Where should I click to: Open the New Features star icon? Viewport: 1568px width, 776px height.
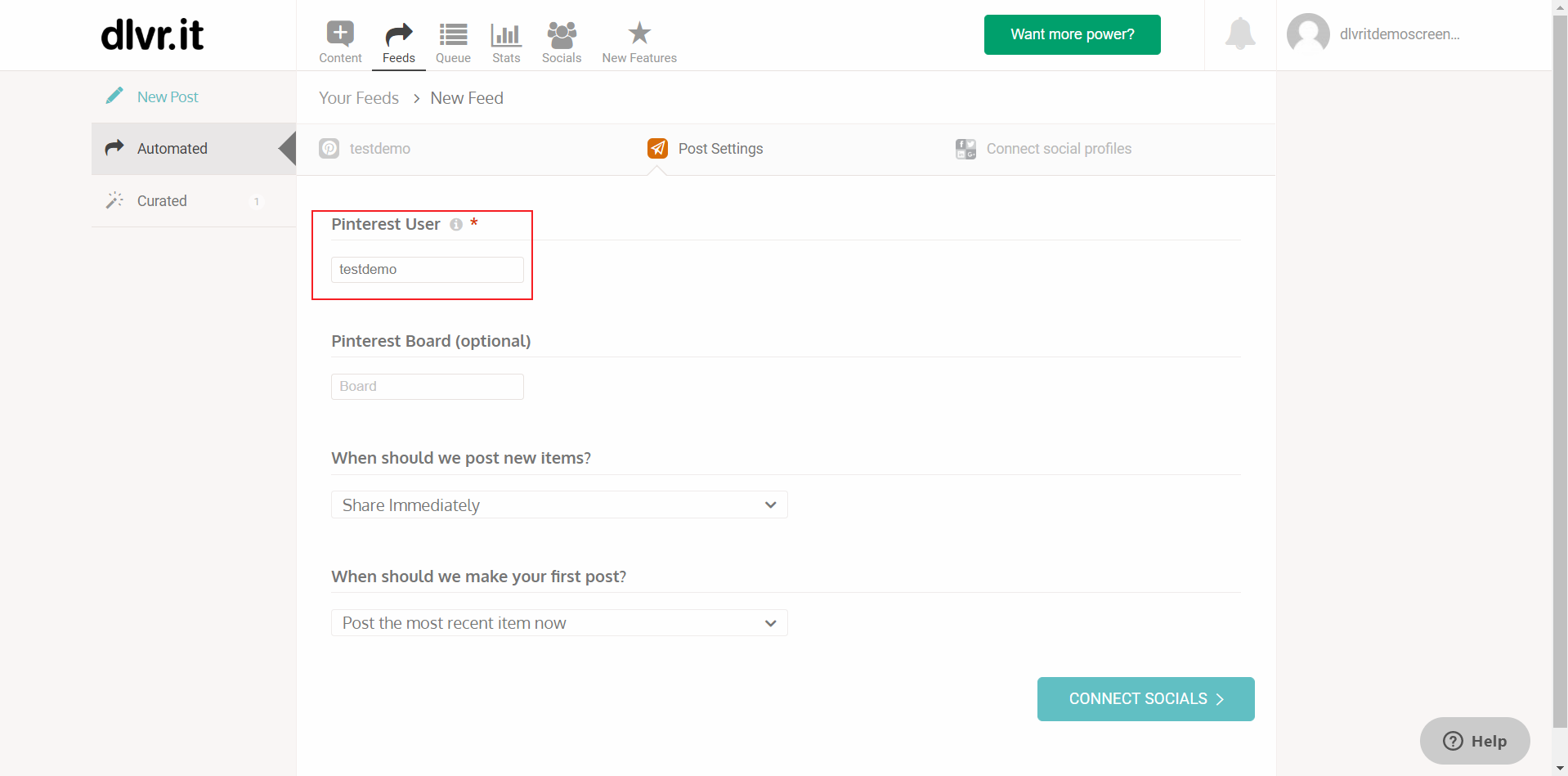click(639, 34)
